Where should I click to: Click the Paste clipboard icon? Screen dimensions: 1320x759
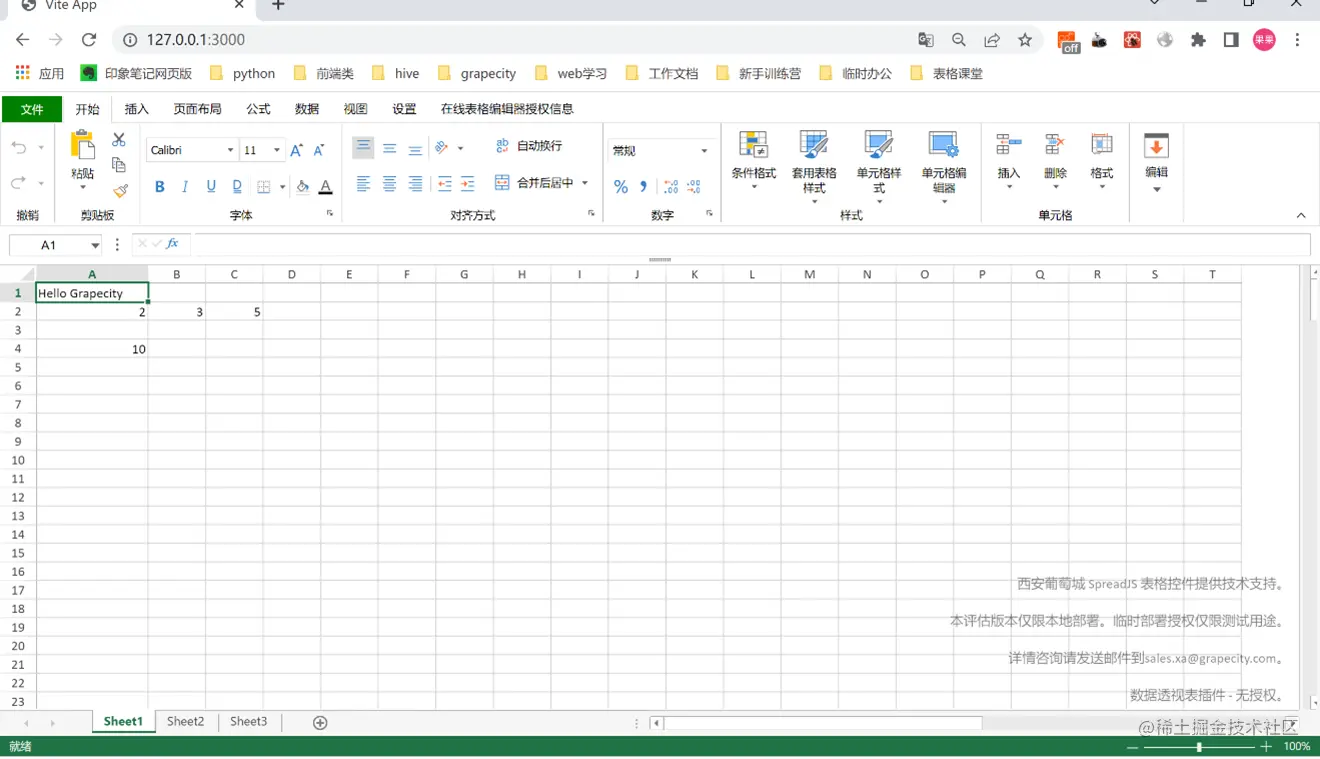82,145
